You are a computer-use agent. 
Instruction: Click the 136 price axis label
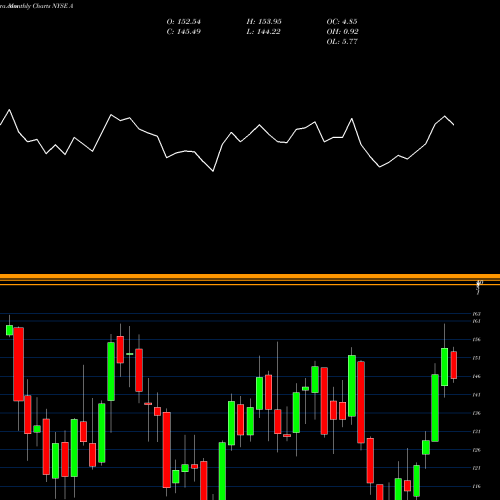477,413
